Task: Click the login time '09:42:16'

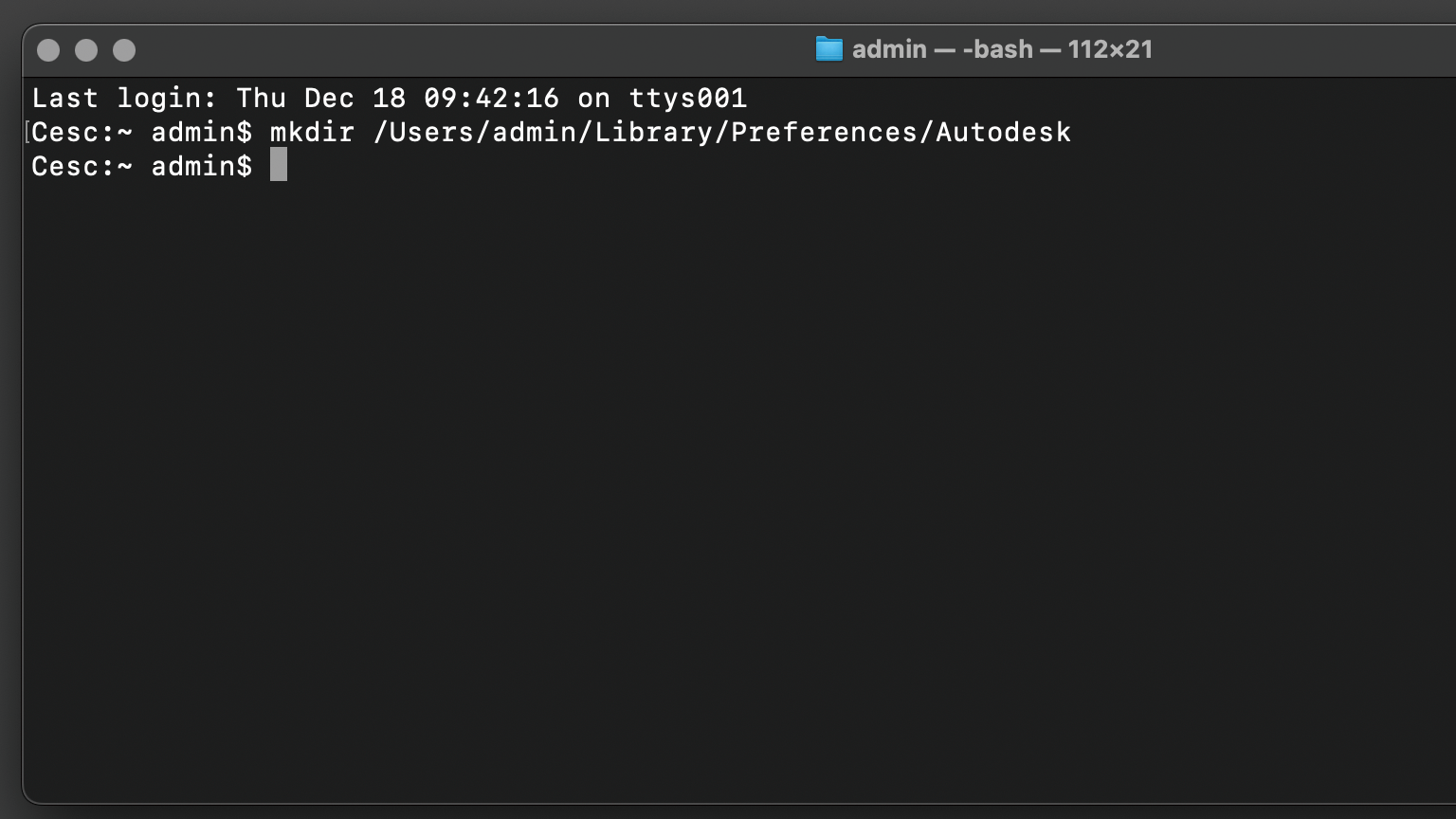Action: (491, 98)
